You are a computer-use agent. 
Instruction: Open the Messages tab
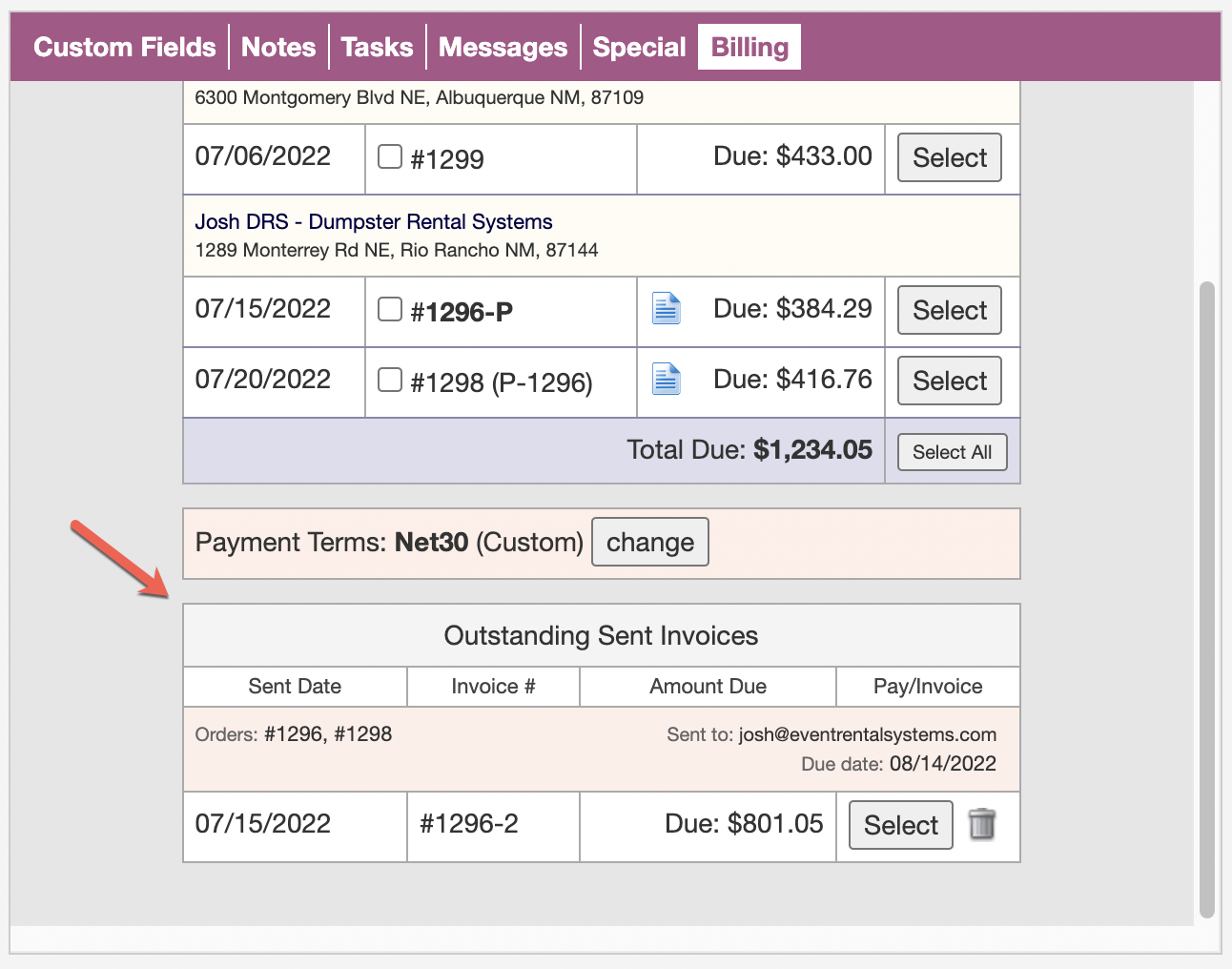pyautogui.click(x=503, y=47)
